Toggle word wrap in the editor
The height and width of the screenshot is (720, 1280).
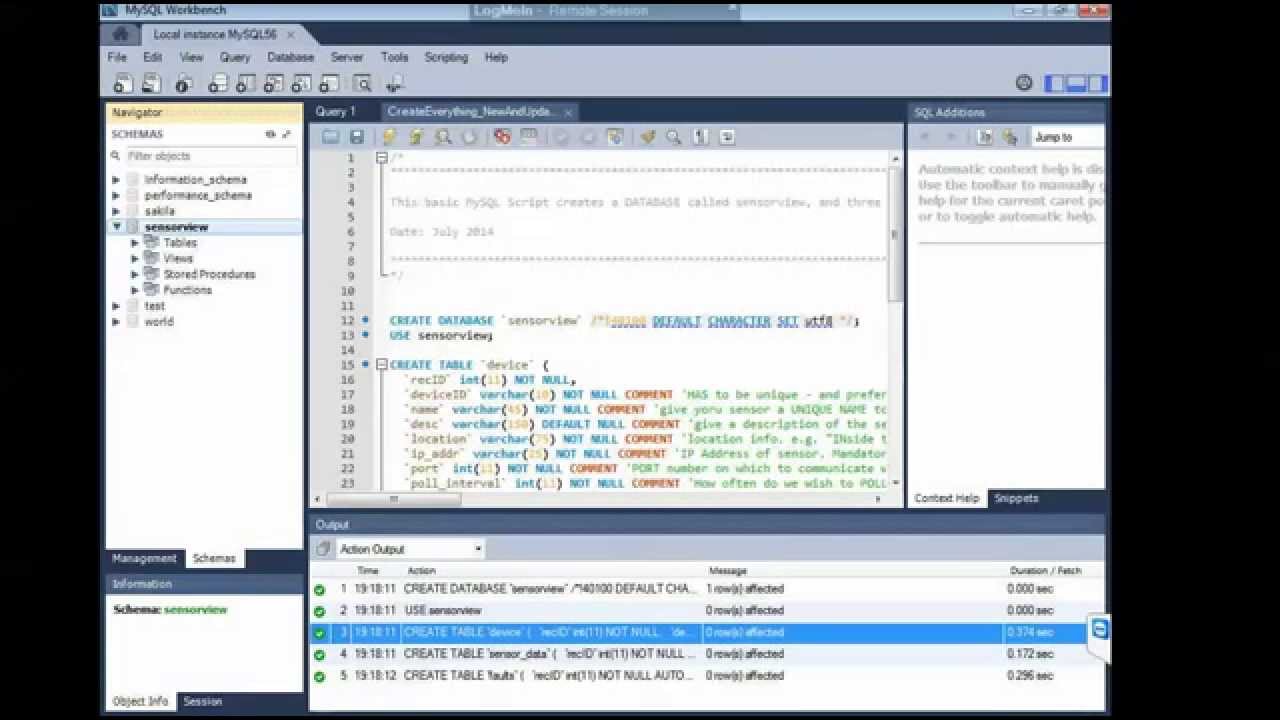[x=727, y=137]
